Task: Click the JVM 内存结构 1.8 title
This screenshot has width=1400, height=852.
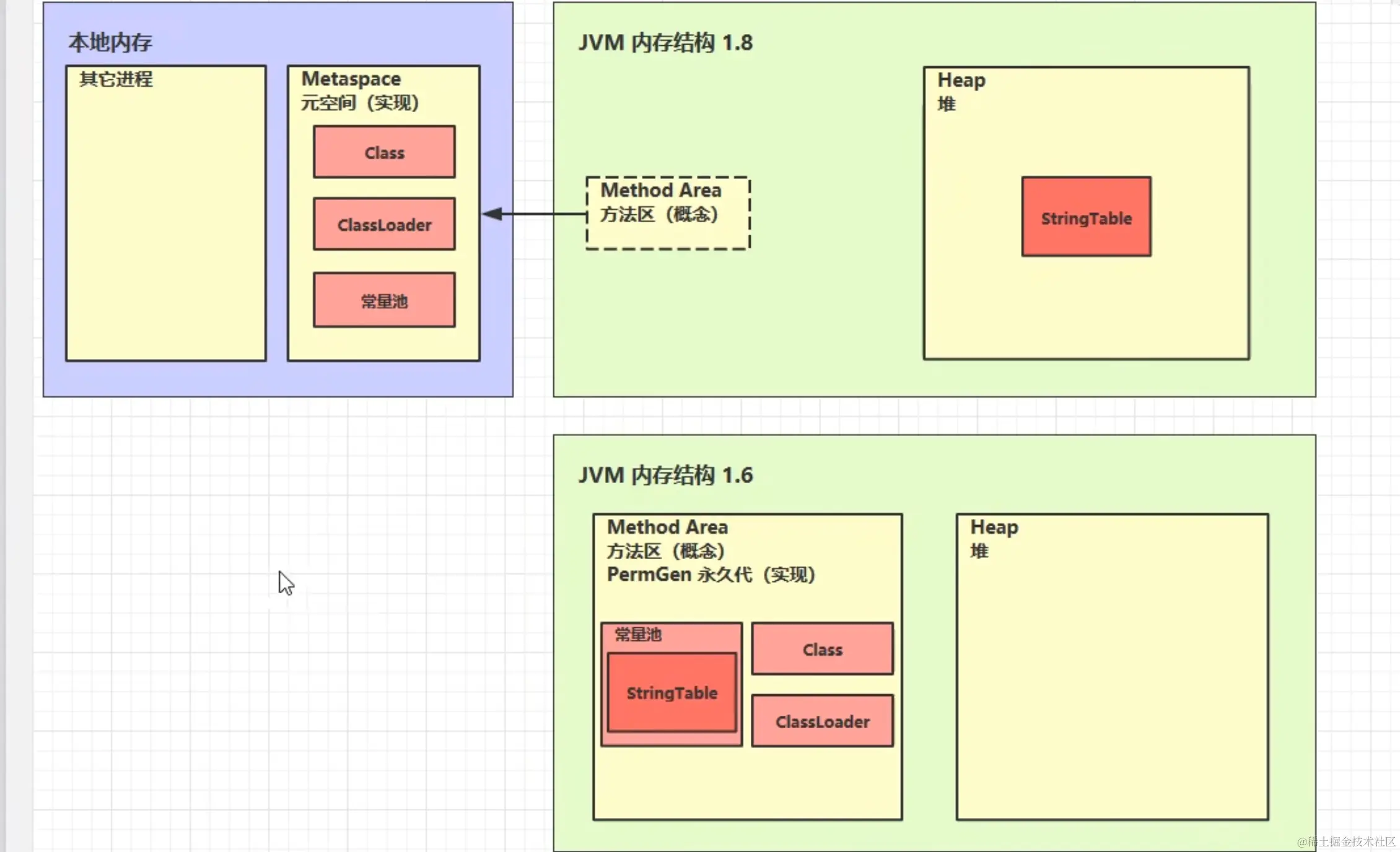Action: coord(665,43)
